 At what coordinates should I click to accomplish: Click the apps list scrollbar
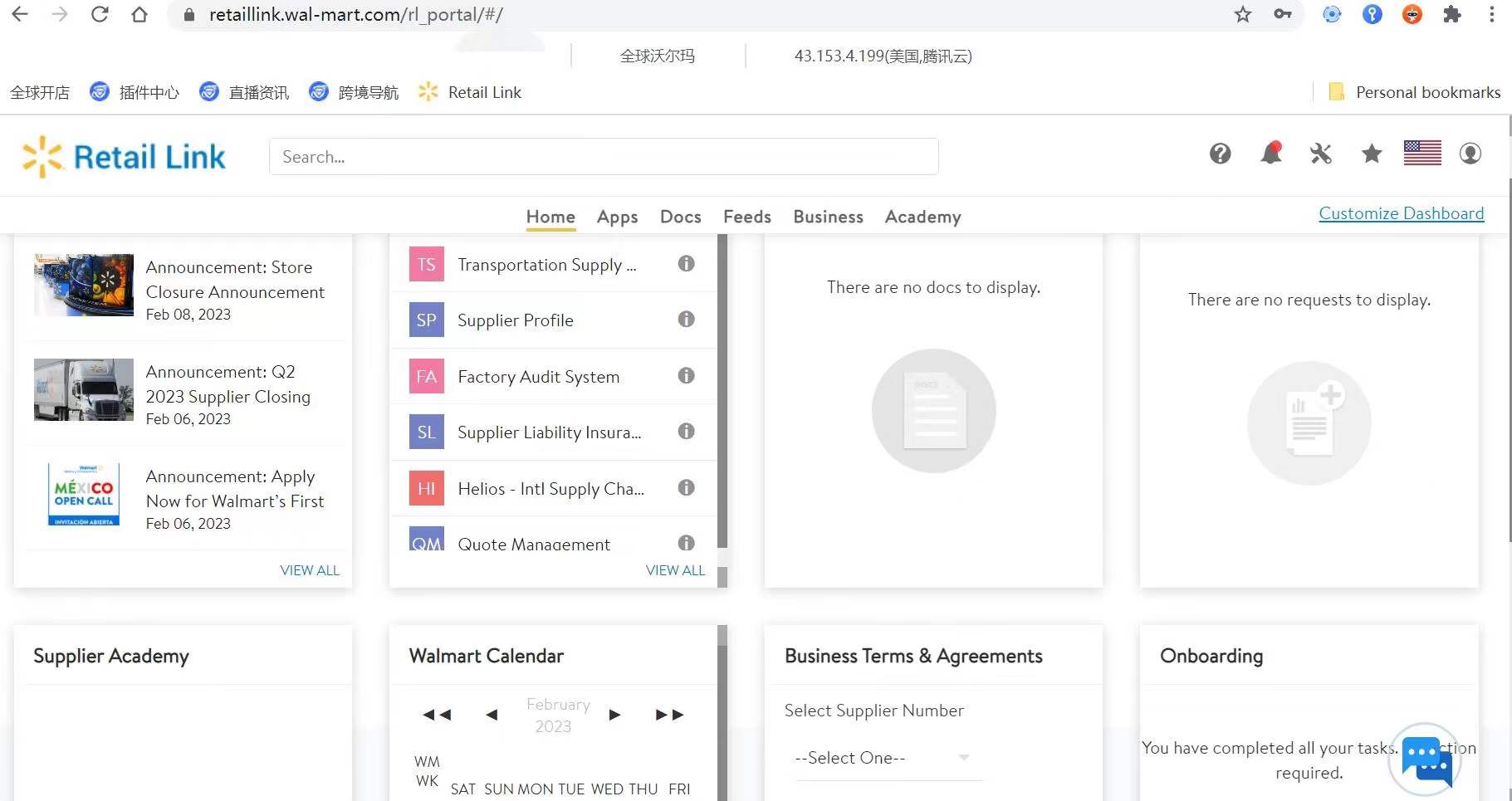coord(722,390)
